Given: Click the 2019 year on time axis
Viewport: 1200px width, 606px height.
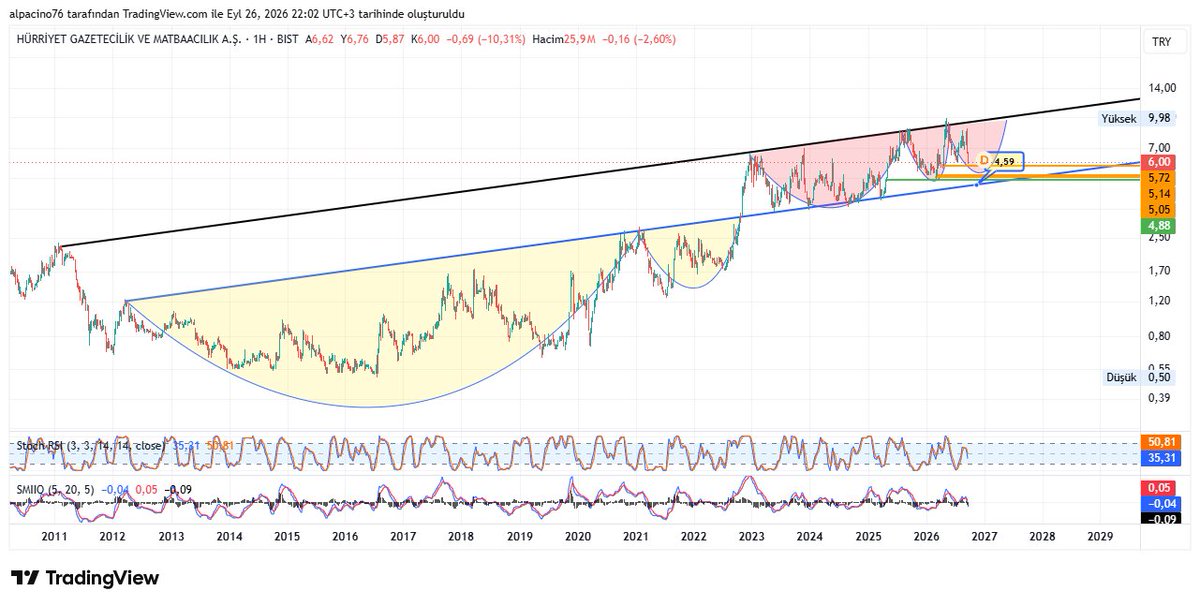Looking at the screenshot, I should [519, 537].
